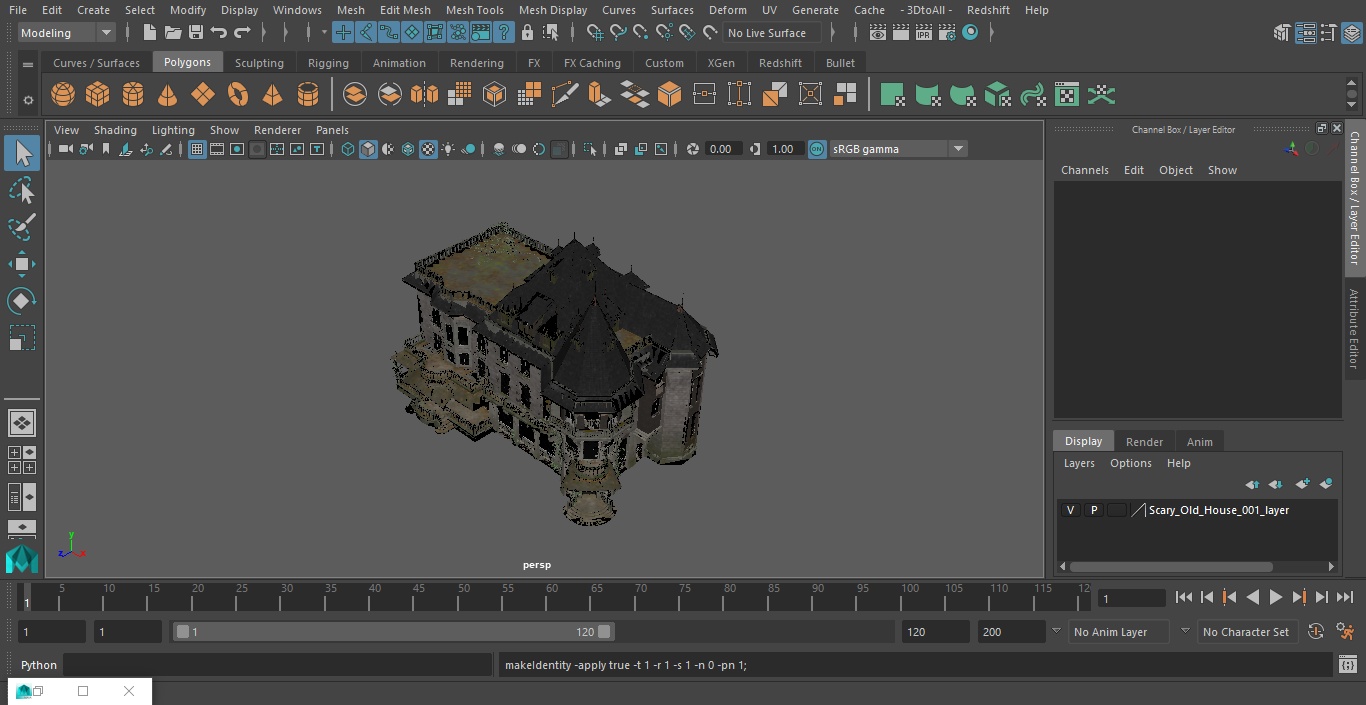The width and height of the screenshot is (1366, 705).
Task: Click frame 60 on the timeline
Action: pyautogui.click(x=552, y=597)
